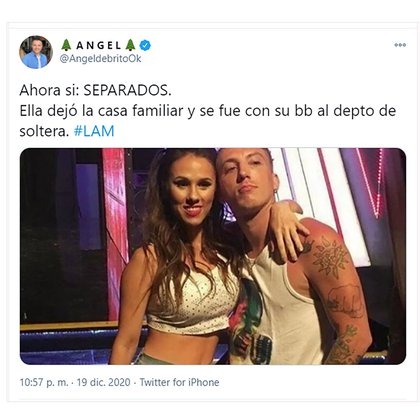Open the Twitter for iPhone source link
This screenshot has height=420, width=420.
(179, 382)
